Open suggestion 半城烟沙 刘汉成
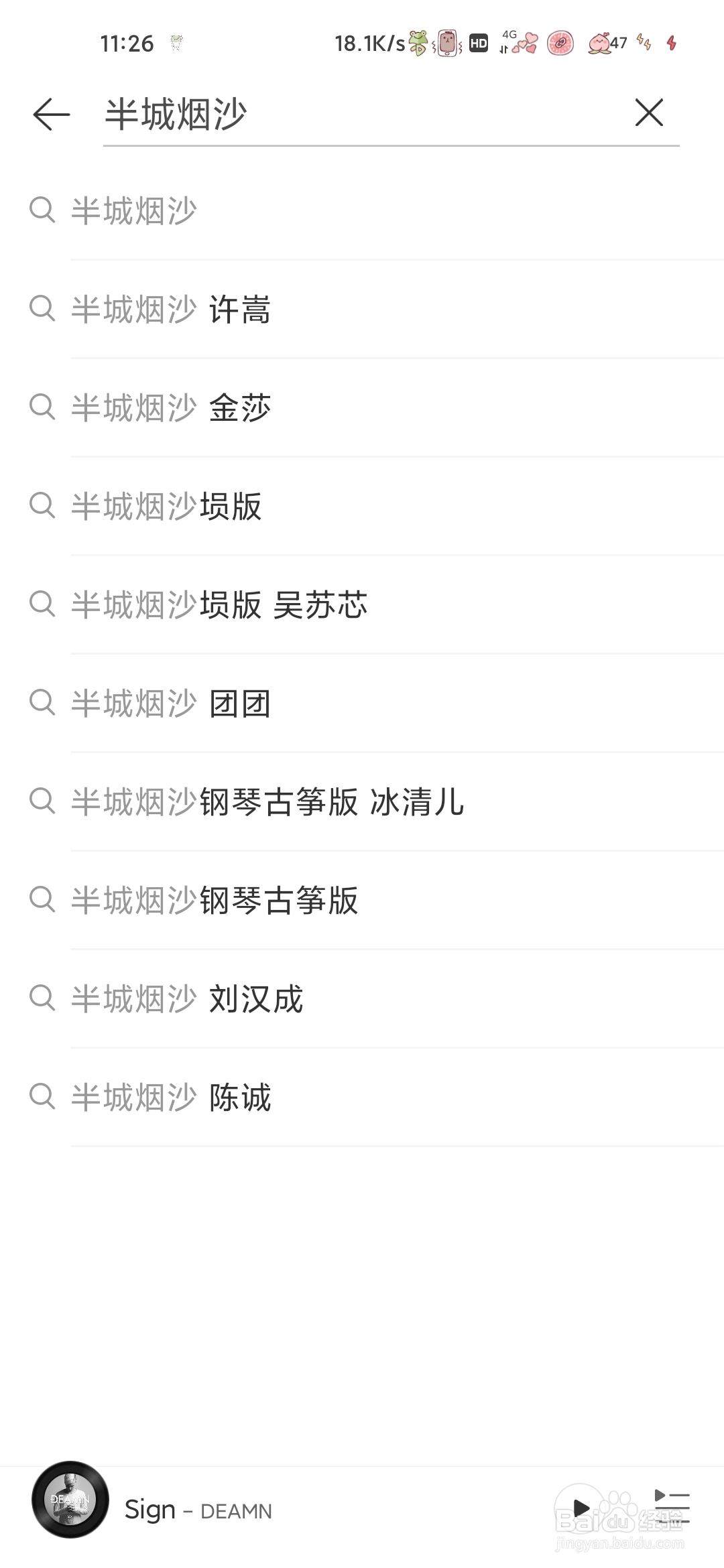Screen dimensions: 724x1568 pos(362,998)
